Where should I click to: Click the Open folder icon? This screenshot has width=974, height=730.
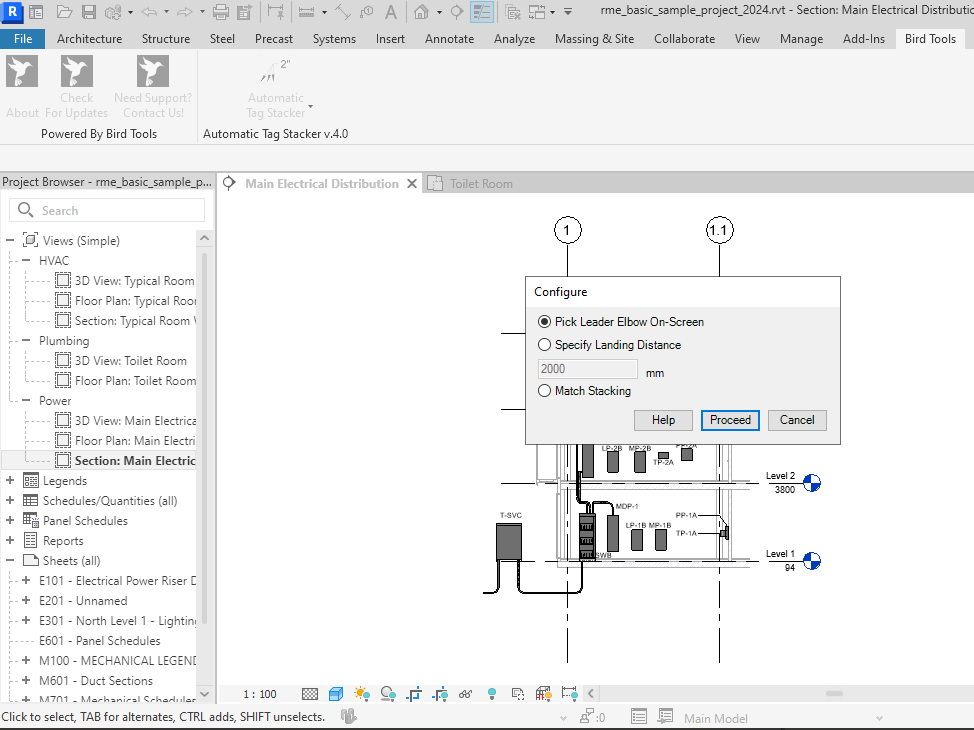pyautogui.click(x=64, y=13)
